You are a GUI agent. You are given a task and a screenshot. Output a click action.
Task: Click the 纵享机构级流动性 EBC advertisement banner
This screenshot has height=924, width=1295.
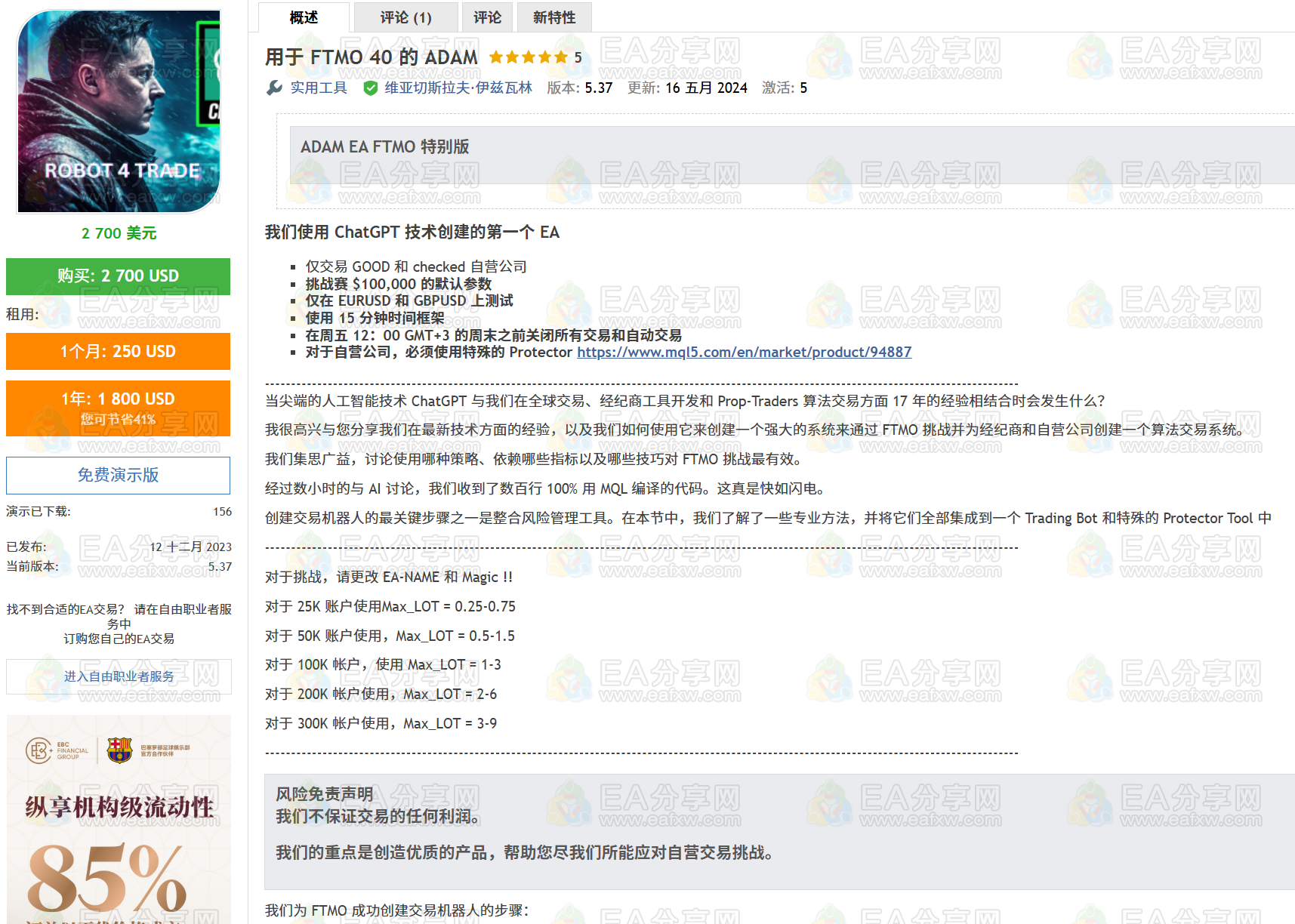point(119,819)
